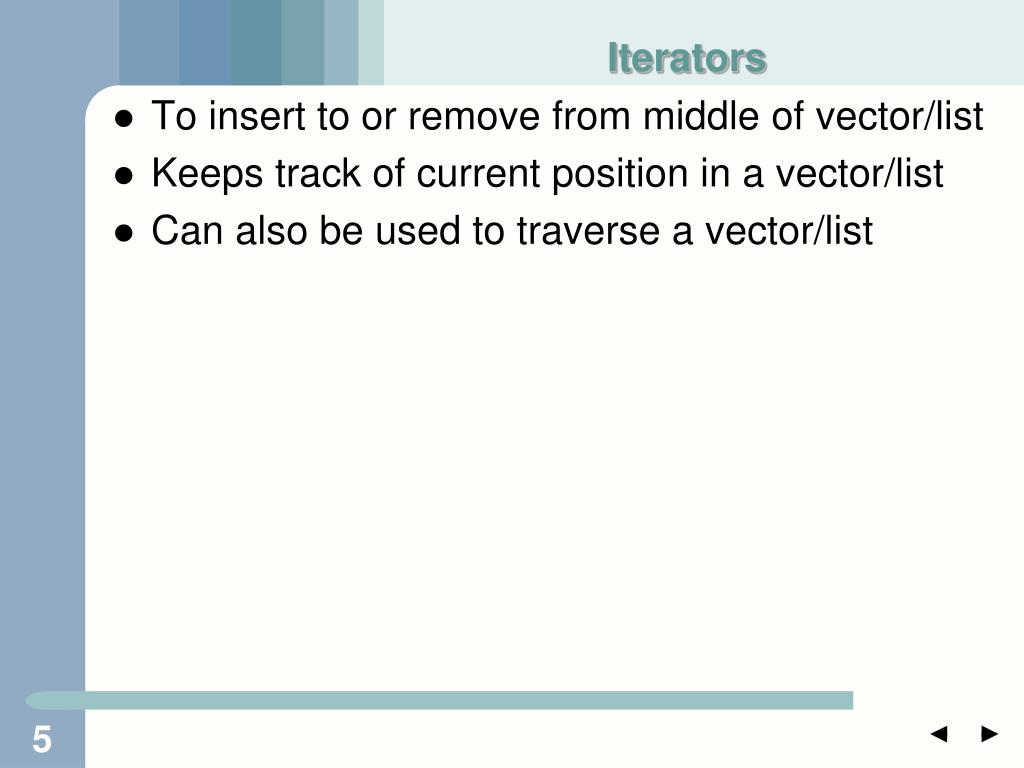The height and width of the screenshot is (768, 1024).
Task: Go back with the left arrow icon
Action: click(939, 733)
